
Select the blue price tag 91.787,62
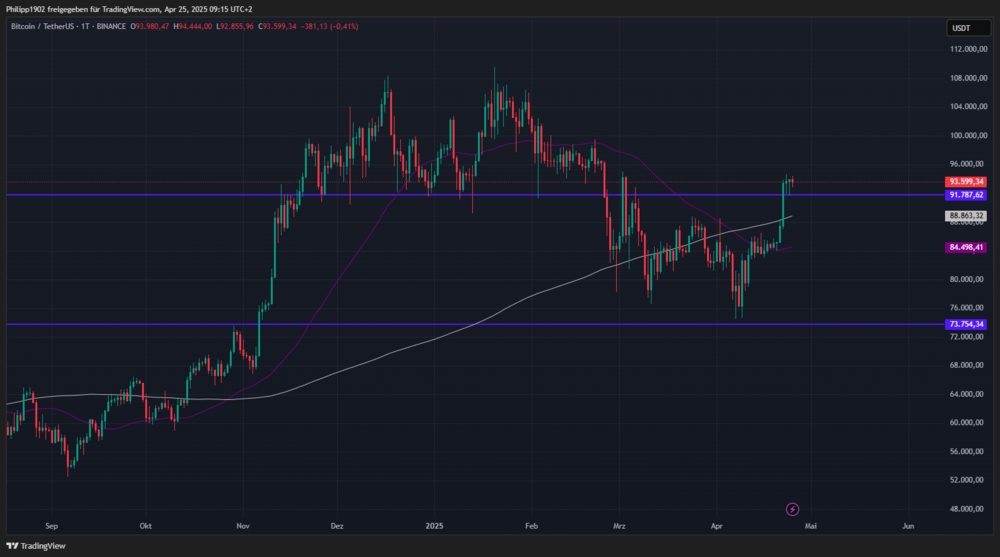tap(966, 195)
